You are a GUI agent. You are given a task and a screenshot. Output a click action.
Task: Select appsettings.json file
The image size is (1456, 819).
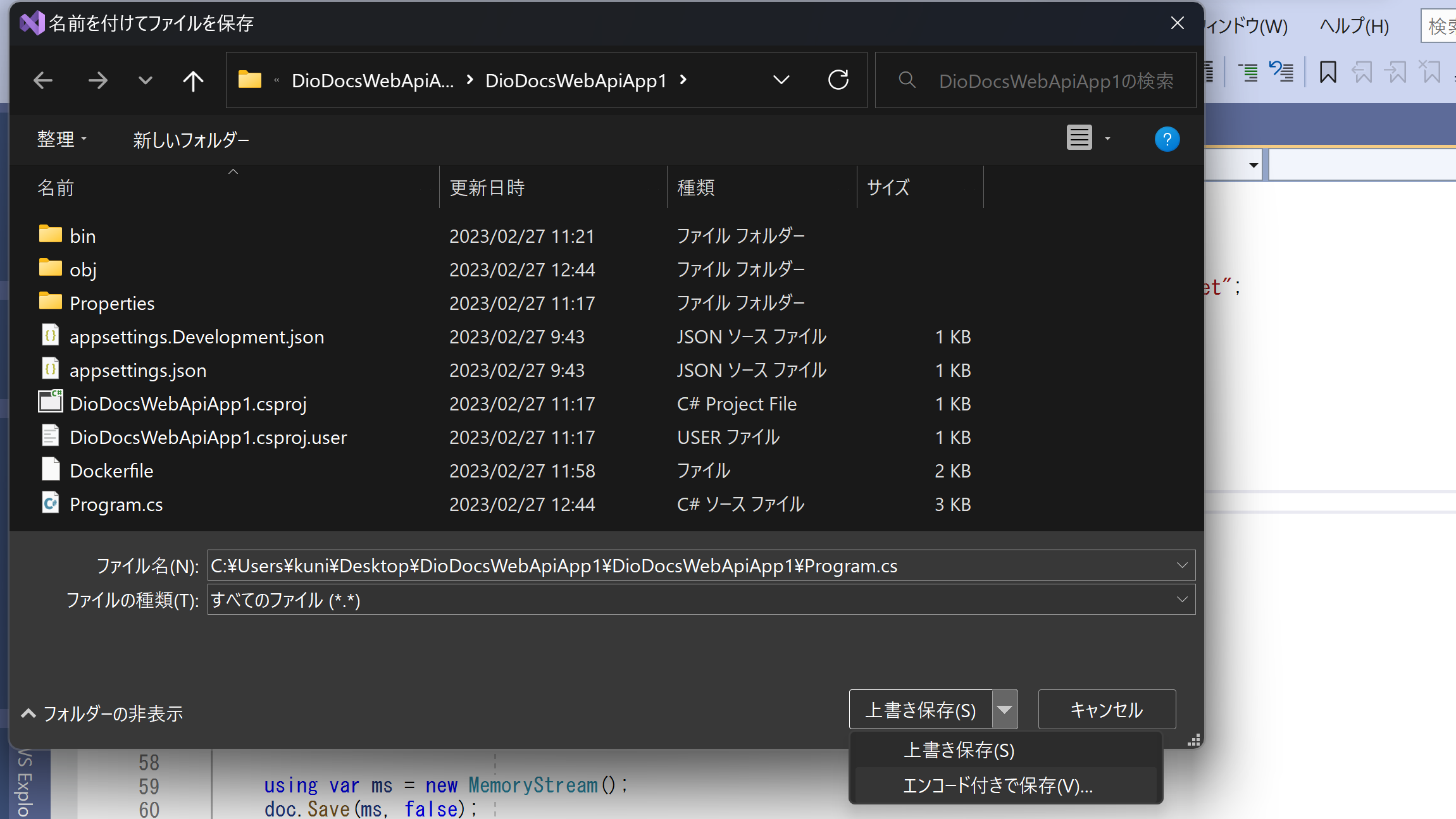click(x=138, y=370)
